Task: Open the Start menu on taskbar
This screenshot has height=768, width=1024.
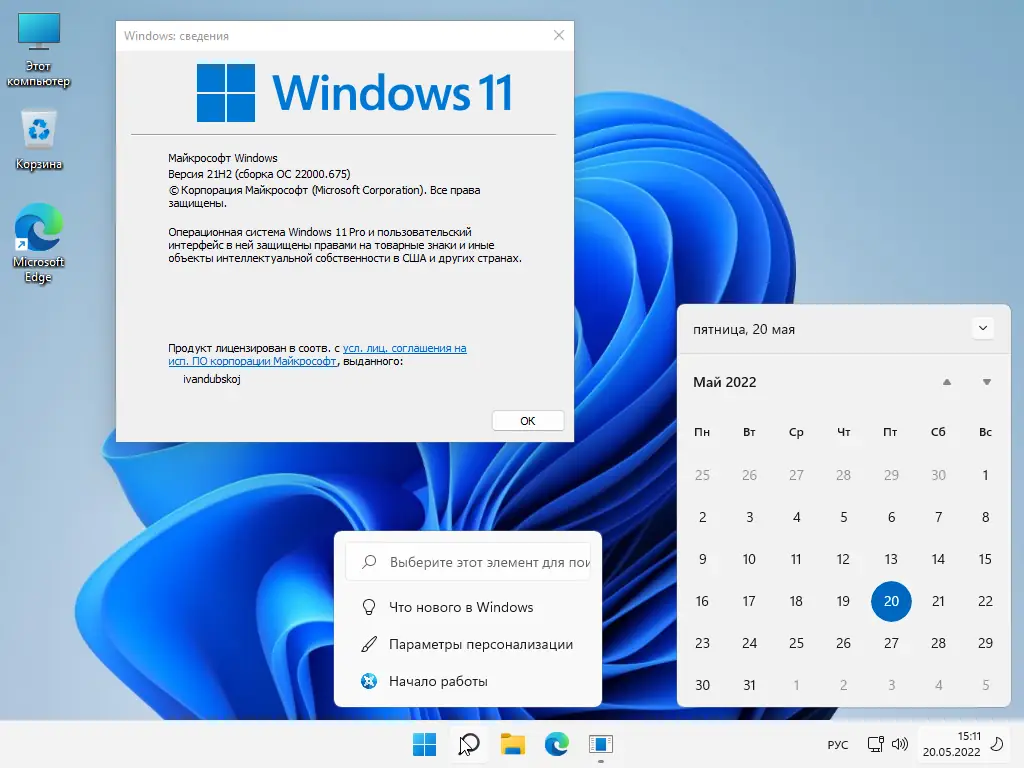Action: coord(424,744)
